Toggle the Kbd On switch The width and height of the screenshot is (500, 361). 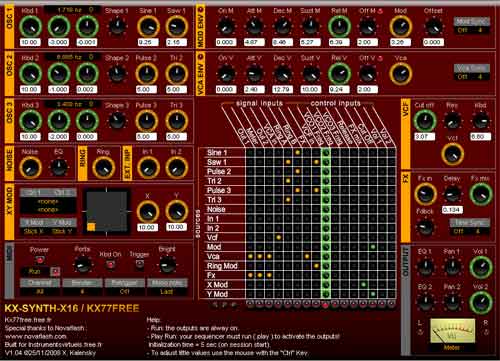(x=110, y=265)
